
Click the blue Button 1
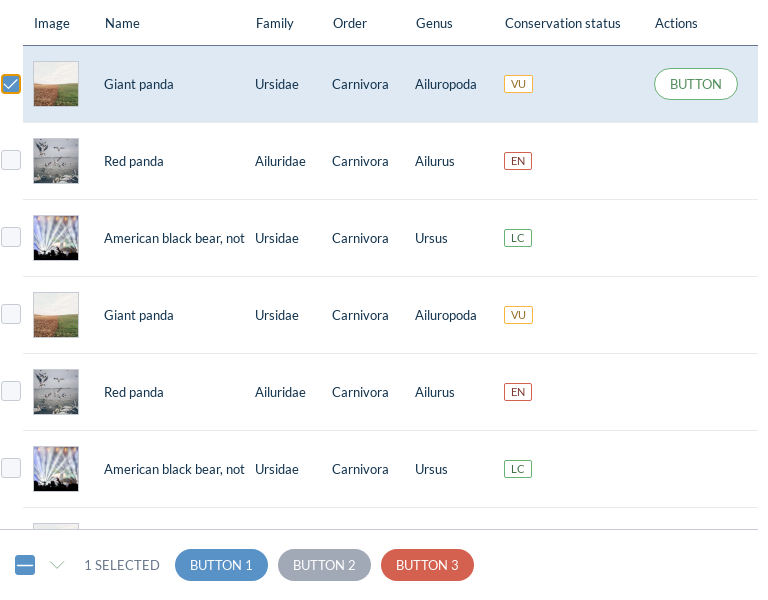(221, 565)
